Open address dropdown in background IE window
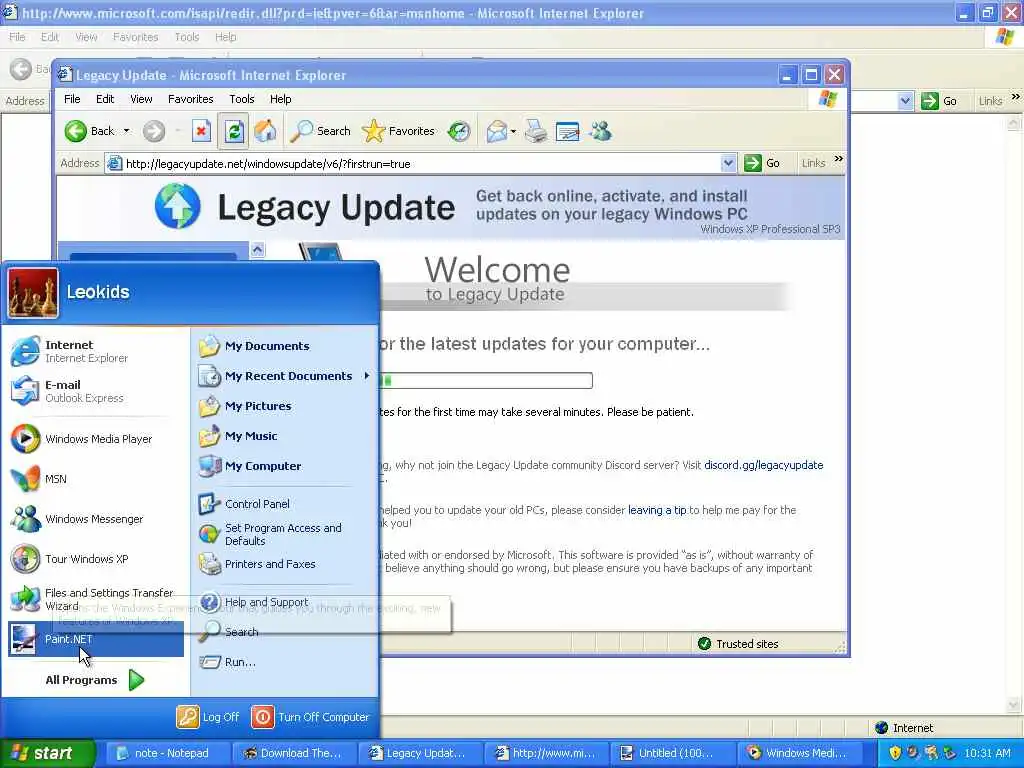Screen dimensions: 1024x768 click(905, 101)
